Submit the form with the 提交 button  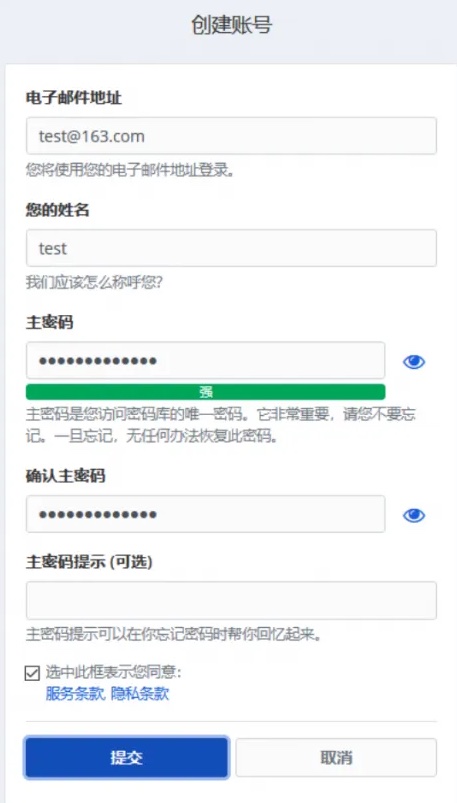127,757
